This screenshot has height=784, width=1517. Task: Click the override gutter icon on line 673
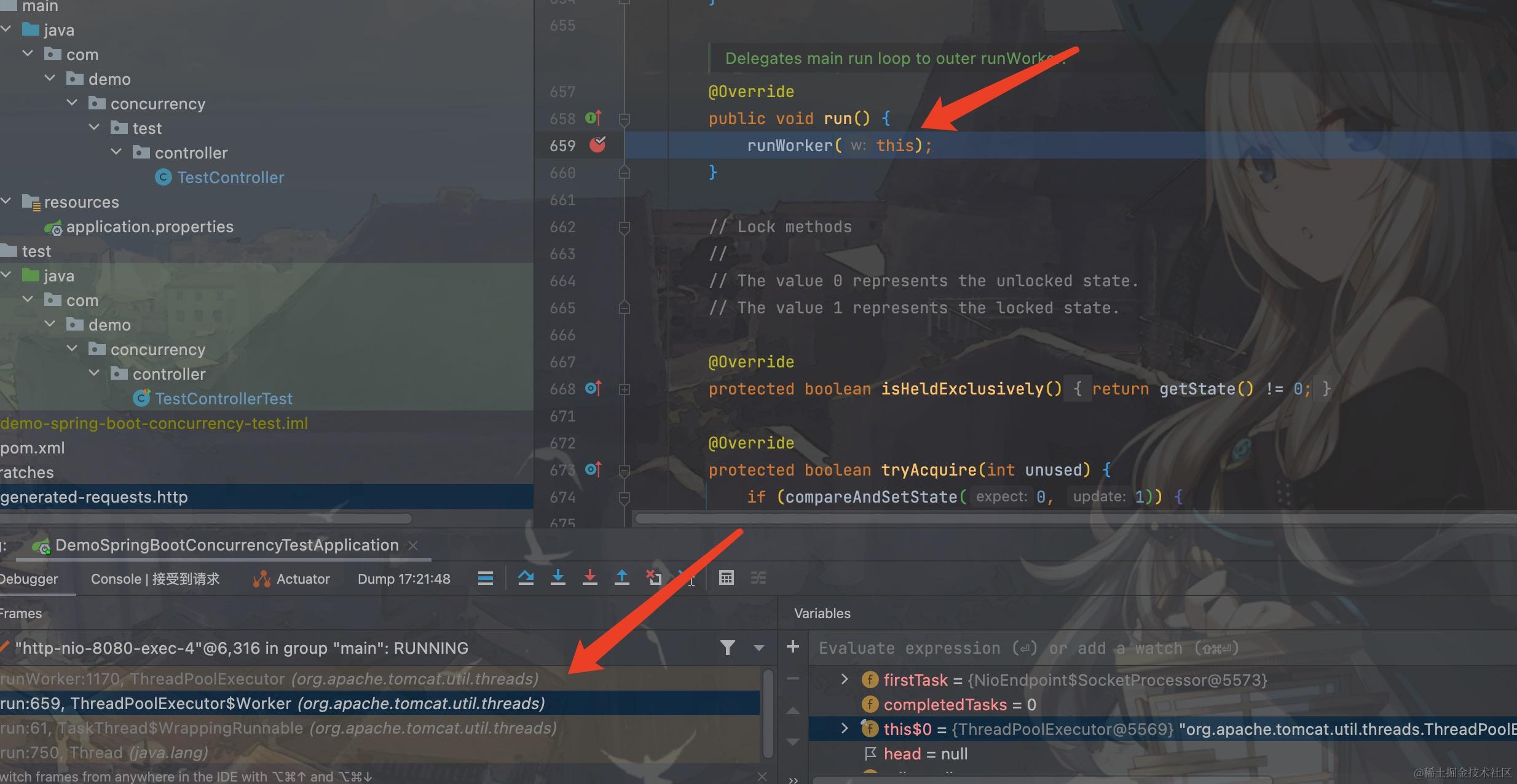pyautogui.click(x=593, y=469)
